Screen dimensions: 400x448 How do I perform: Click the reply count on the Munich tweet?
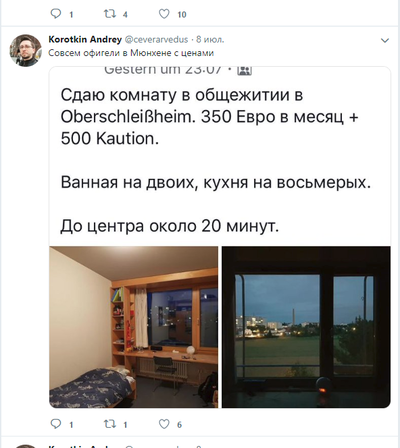click(x=71, y=425)
